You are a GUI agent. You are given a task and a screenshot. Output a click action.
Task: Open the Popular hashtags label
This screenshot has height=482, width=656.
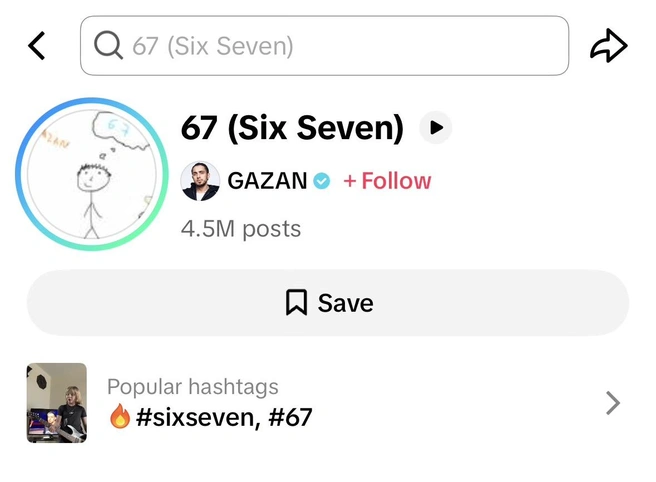pos(193,386)
